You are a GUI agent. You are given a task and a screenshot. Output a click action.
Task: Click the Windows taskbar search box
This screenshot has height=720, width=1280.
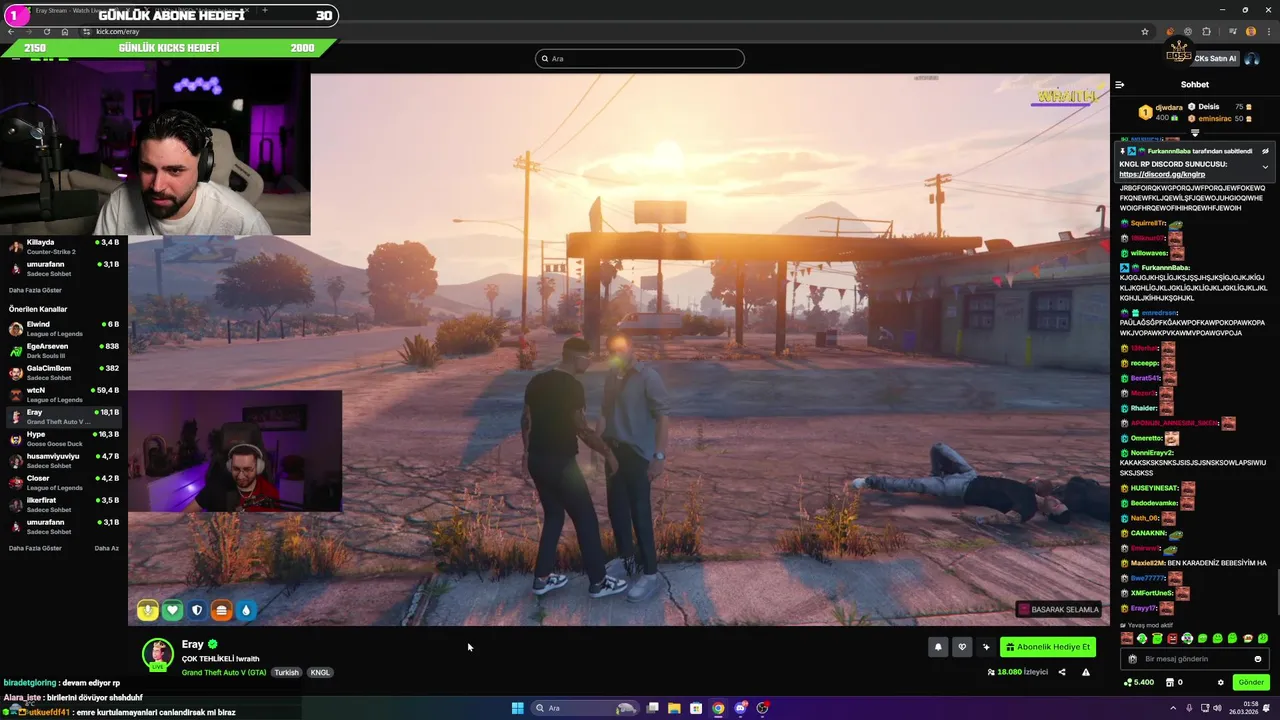586,708
